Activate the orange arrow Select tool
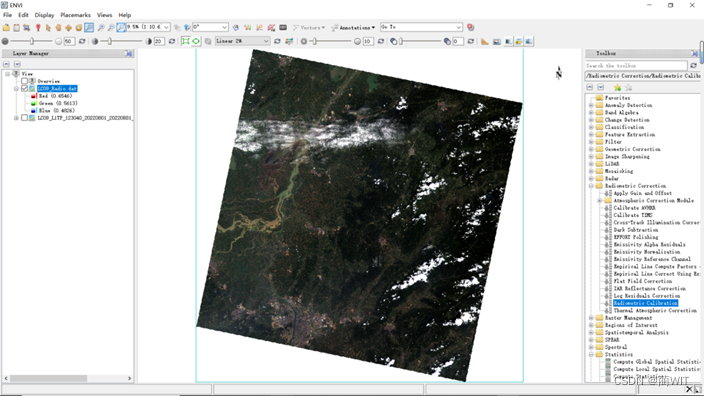Viewport: 704px width, 396px height. 48,27
